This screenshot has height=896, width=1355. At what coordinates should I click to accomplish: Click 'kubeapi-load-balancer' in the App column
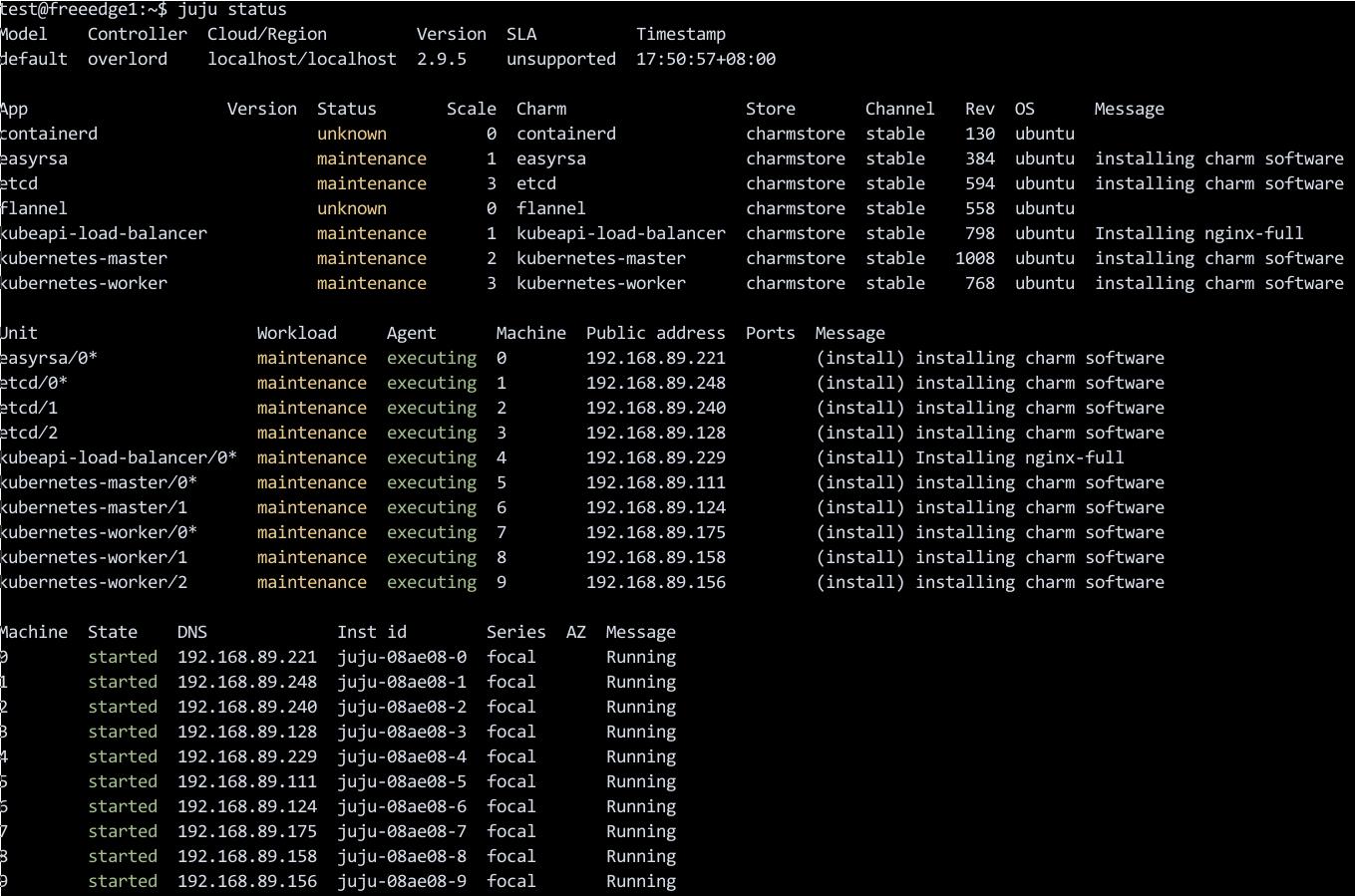tap(104, 233)
